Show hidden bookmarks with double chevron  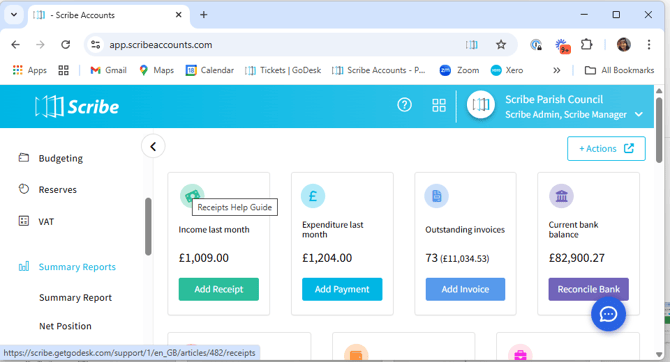(x=556, y=70)
